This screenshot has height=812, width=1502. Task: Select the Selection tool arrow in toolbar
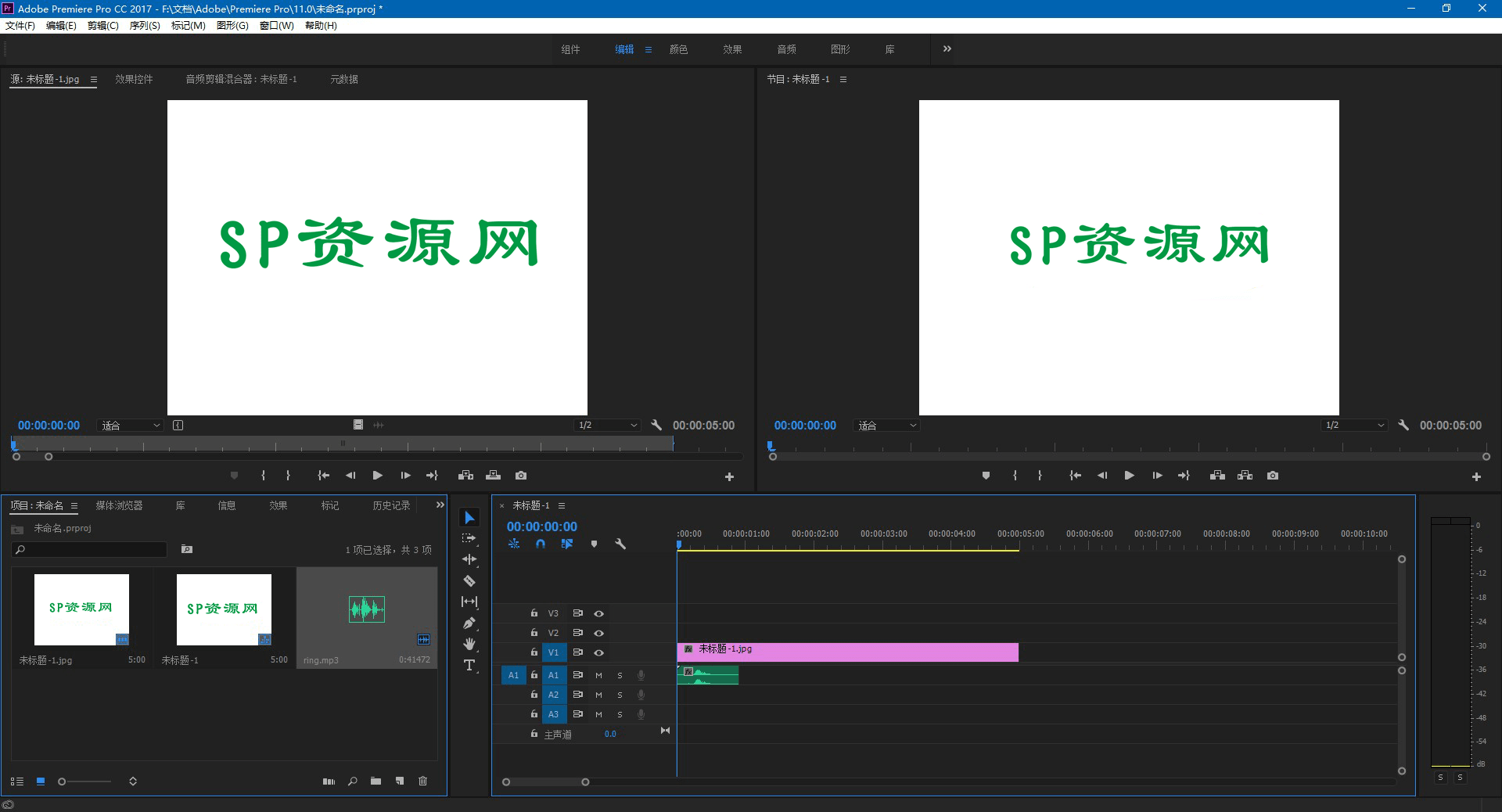pyautogui.click(x=469, y=518)
